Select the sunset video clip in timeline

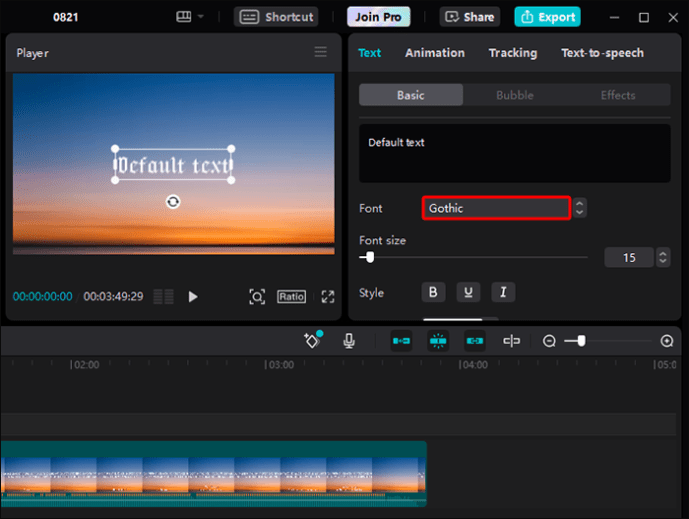(214, 474)
